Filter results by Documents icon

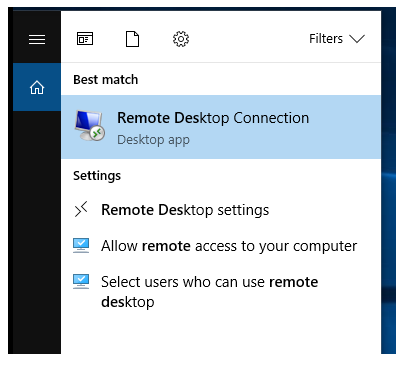pyautogui.click(x=132, y=39)
